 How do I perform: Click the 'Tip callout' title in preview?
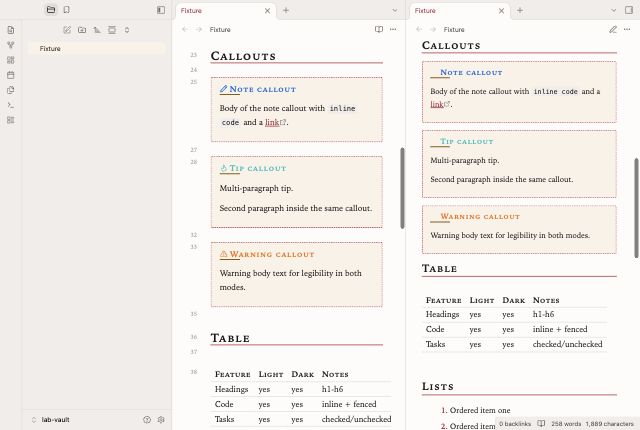coord(467,142)
